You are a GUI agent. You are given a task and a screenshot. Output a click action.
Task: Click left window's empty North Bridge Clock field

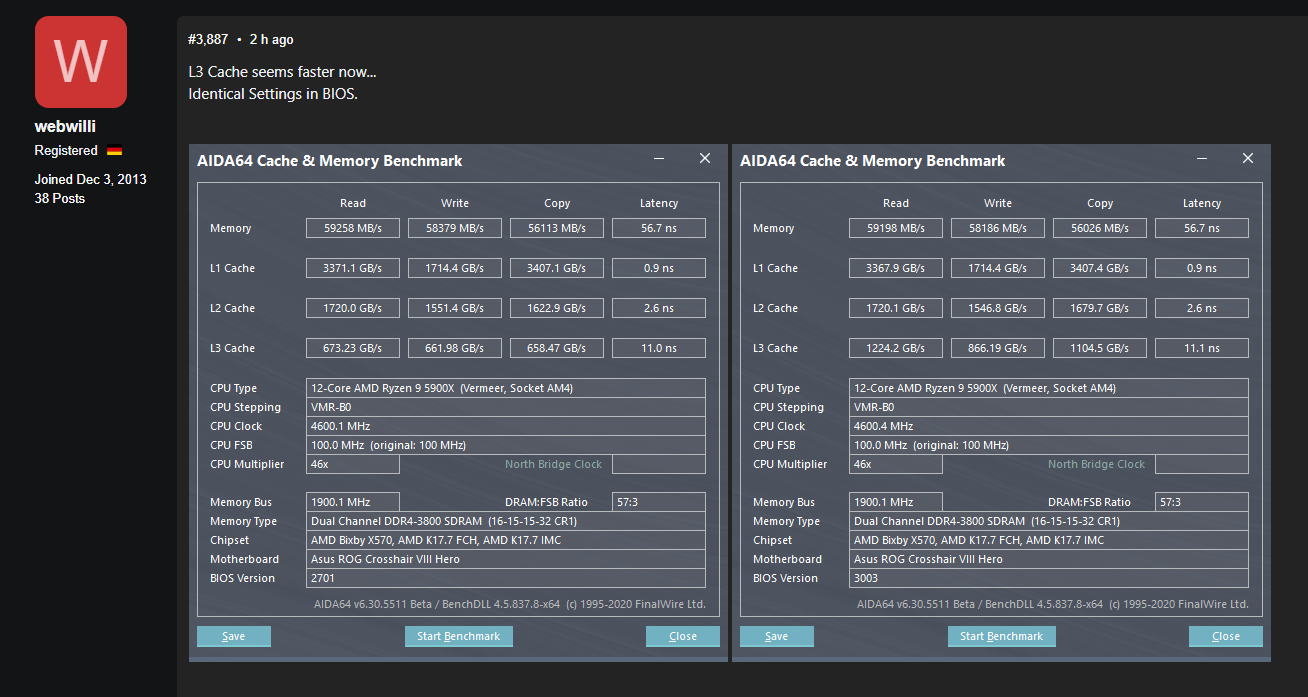659,464
